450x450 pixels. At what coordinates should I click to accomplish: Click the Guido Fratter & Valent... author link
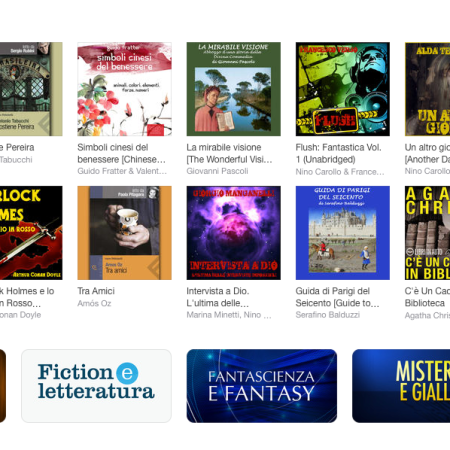tap(122, 171)
